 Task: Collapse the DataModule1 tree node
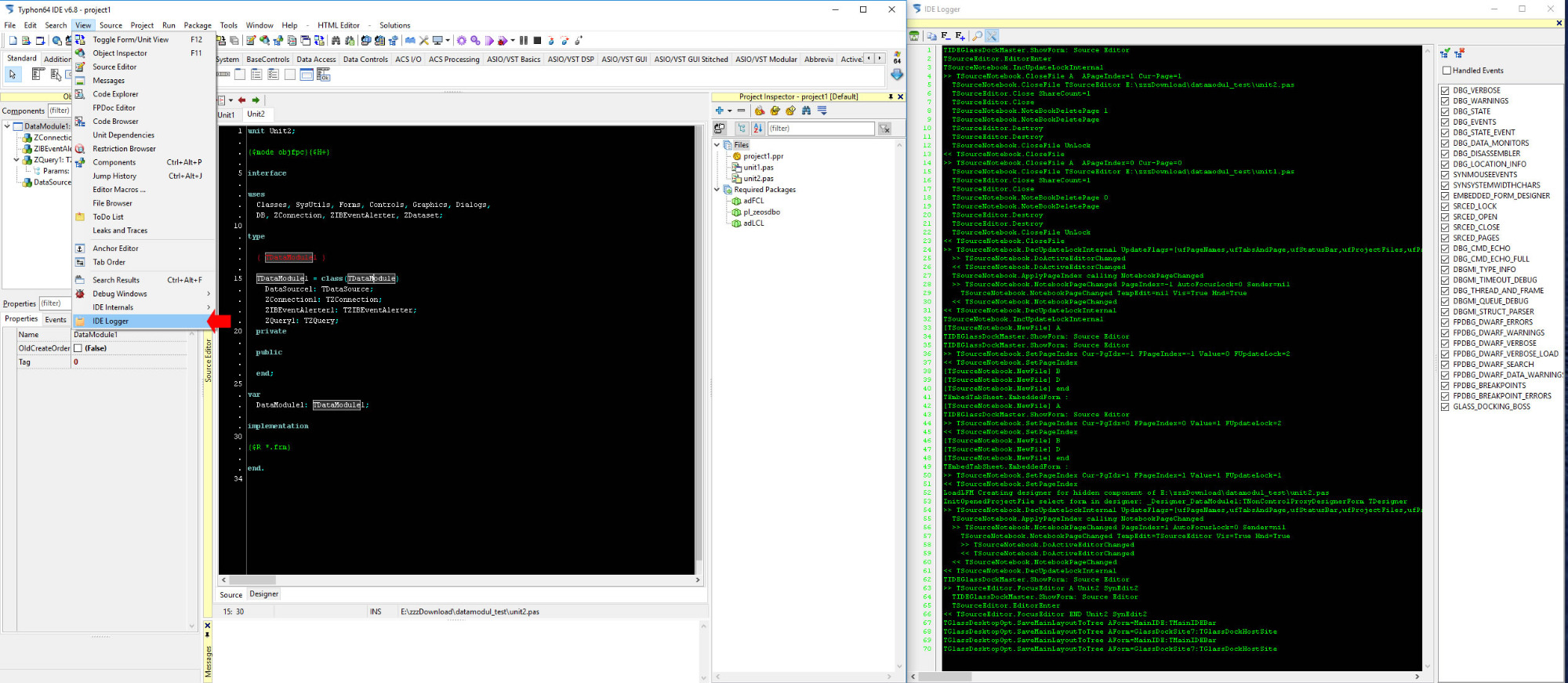tap(7, 126)
